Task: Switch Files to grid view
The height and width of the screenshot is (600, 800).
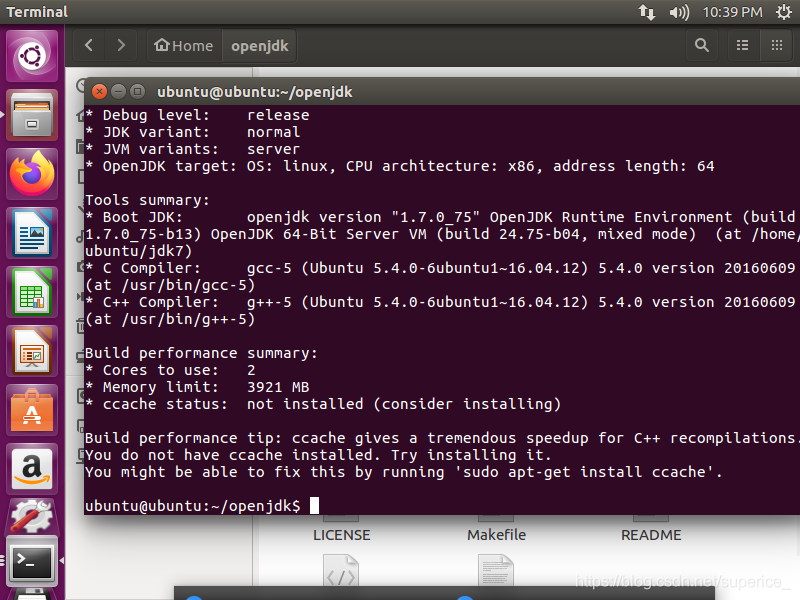Action: pyautogui.click(x=777, y=45)
